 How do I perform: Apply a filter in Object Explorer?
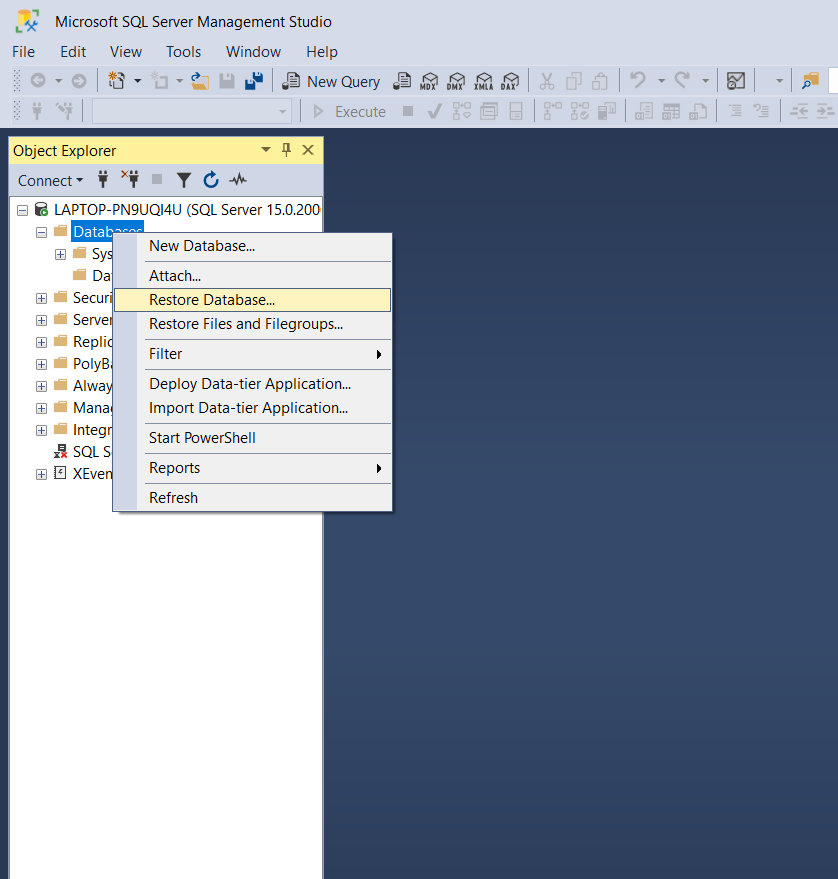click(184, 181)
